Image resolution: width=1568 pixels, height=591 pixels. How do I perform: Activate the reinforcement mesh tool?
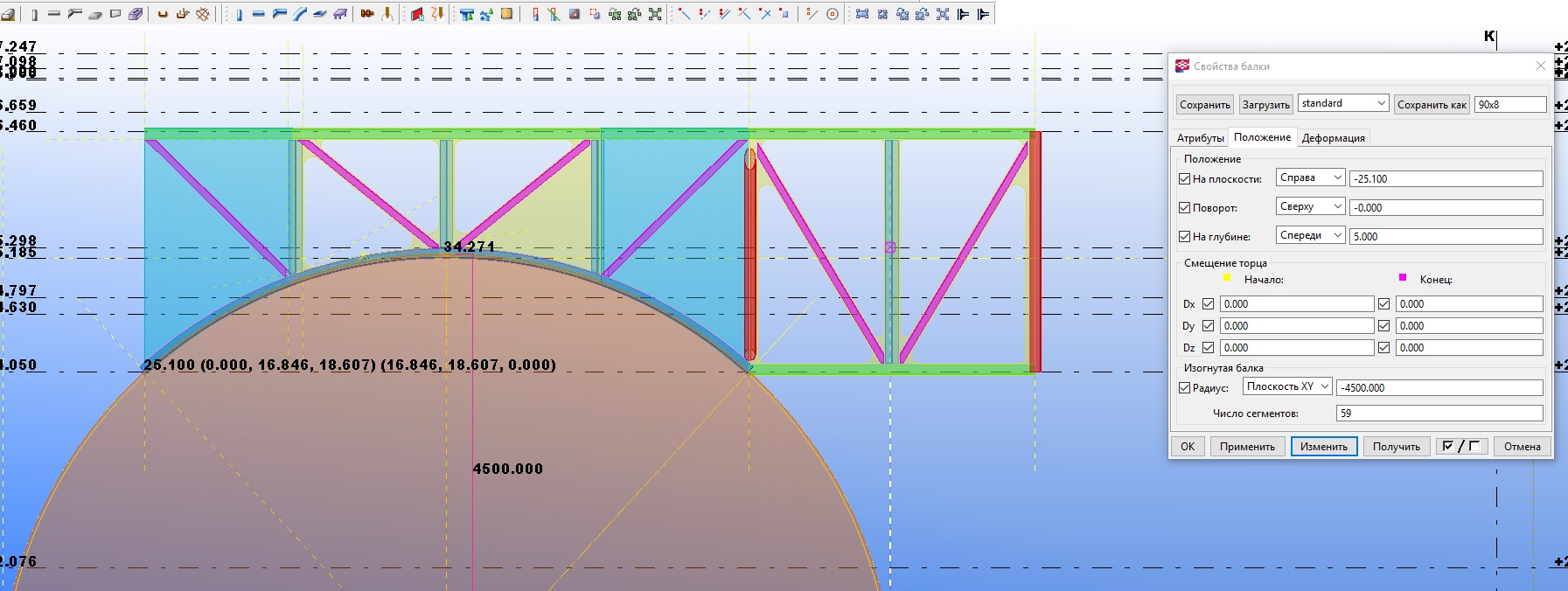click(203, 14)
